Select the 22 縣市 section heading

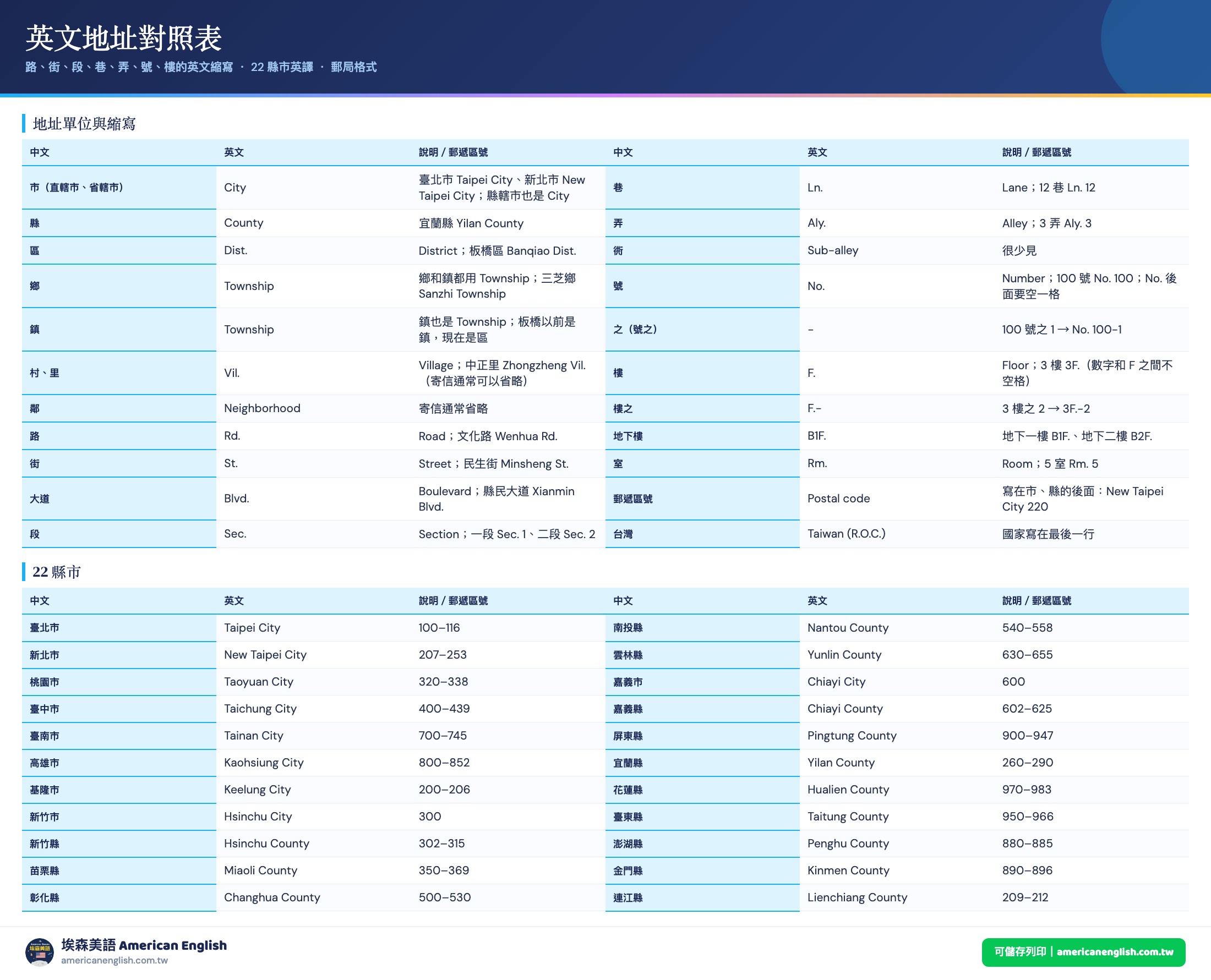click(x=57, y=572)
